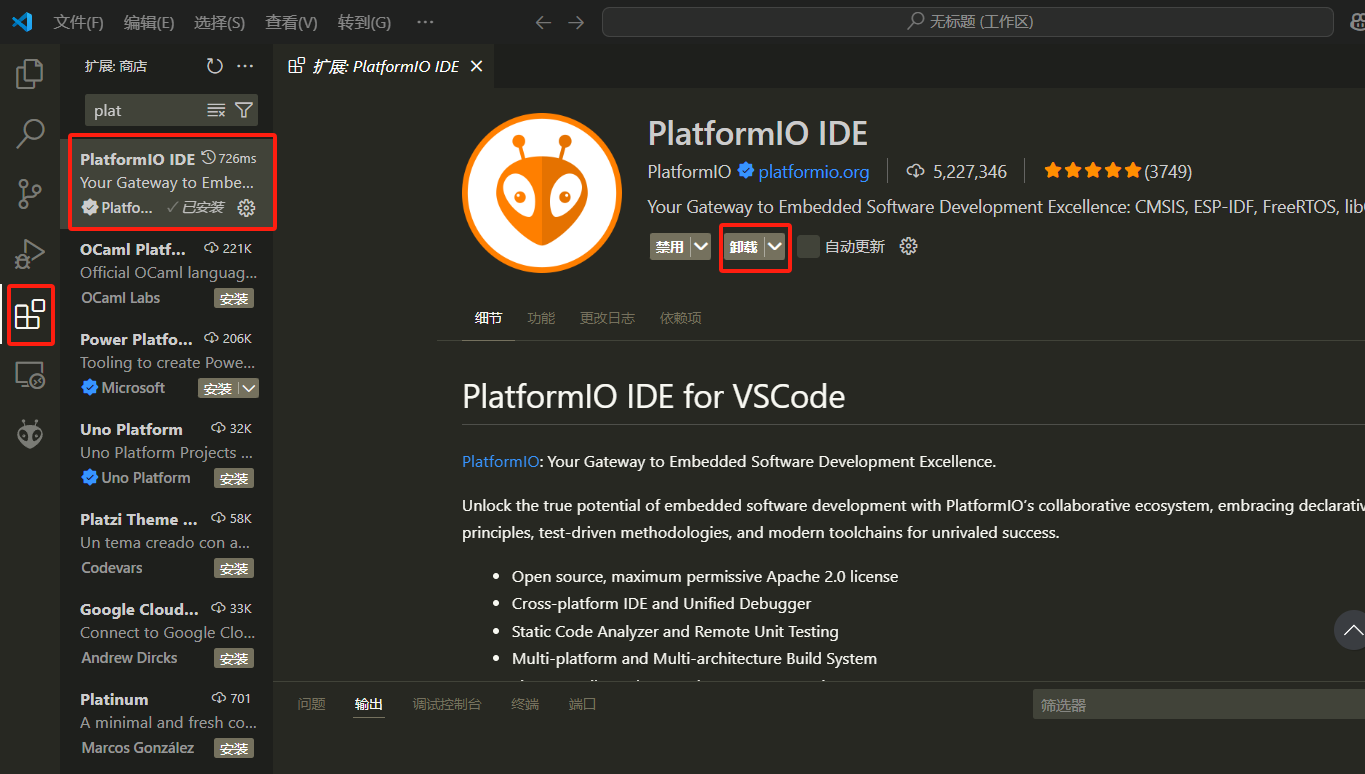Image resolution: width=1365 pixels, height=774 pixels.
Task: Open the Run and Debug view
Action: pyautogui.click(x=30, y=254)
